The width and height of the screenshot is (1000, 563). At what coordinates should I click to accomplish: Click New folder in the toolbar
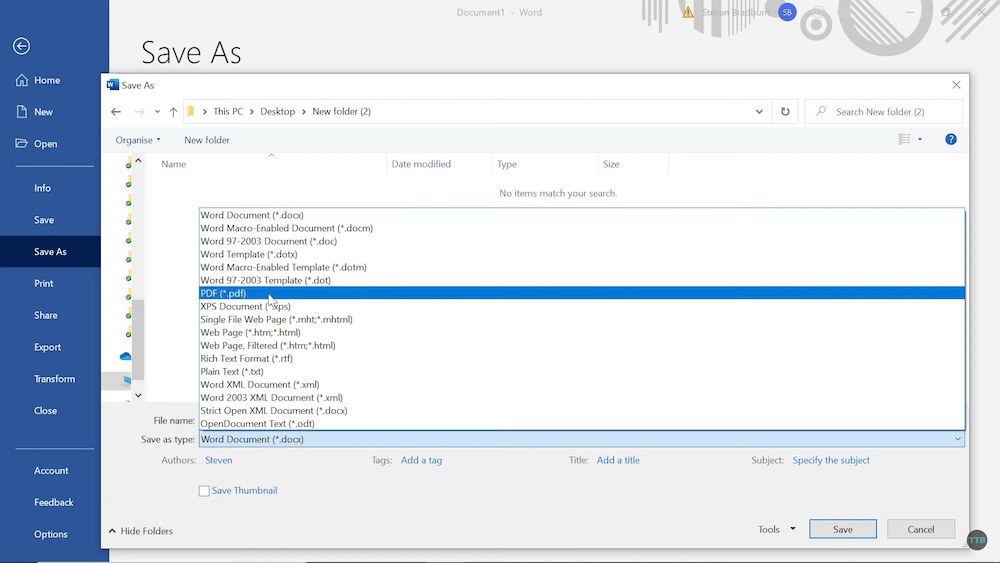click(207, 140)
